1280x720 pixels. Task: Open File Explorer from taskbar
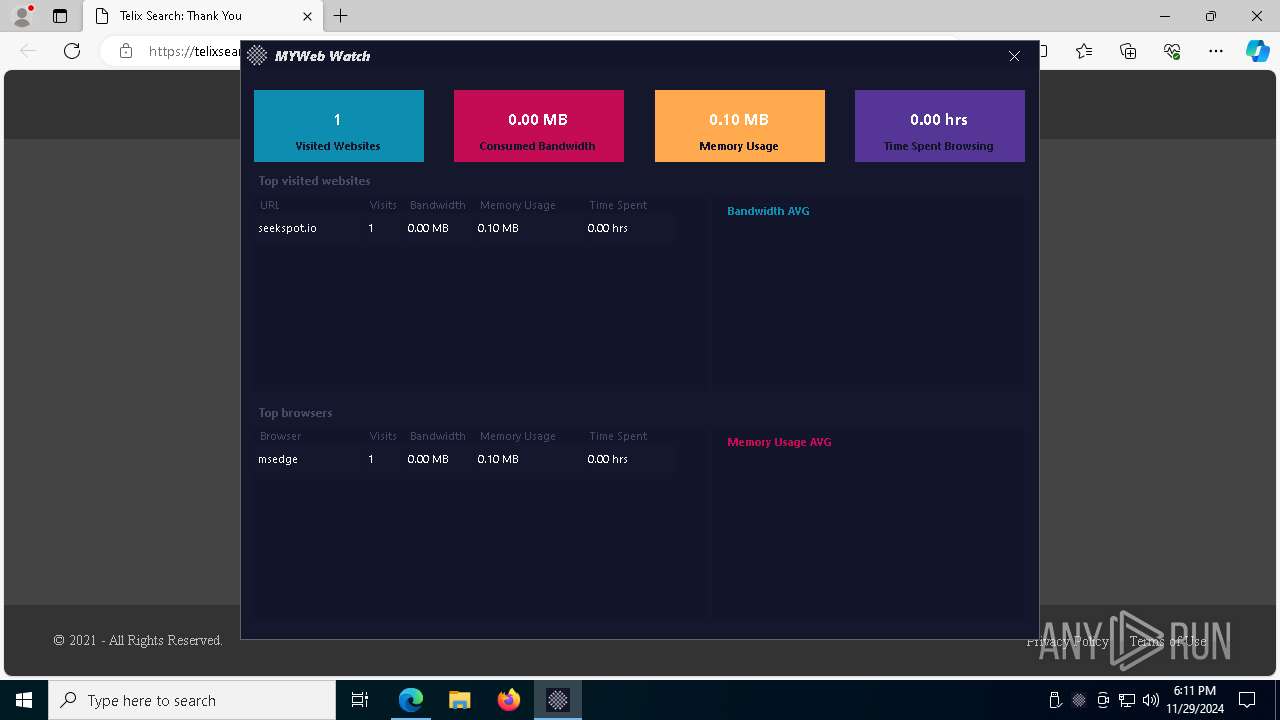click(459, 700)
